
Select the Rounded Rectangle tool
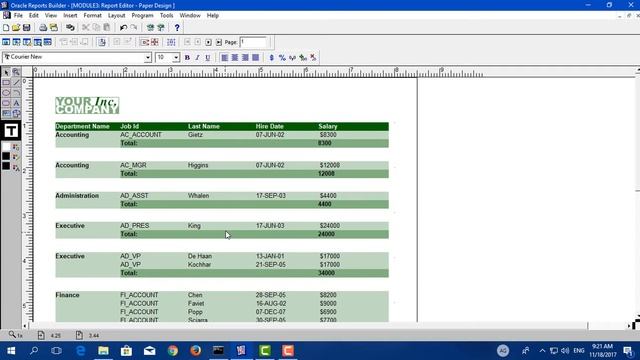pyautogui.click(x=6, y=103)
